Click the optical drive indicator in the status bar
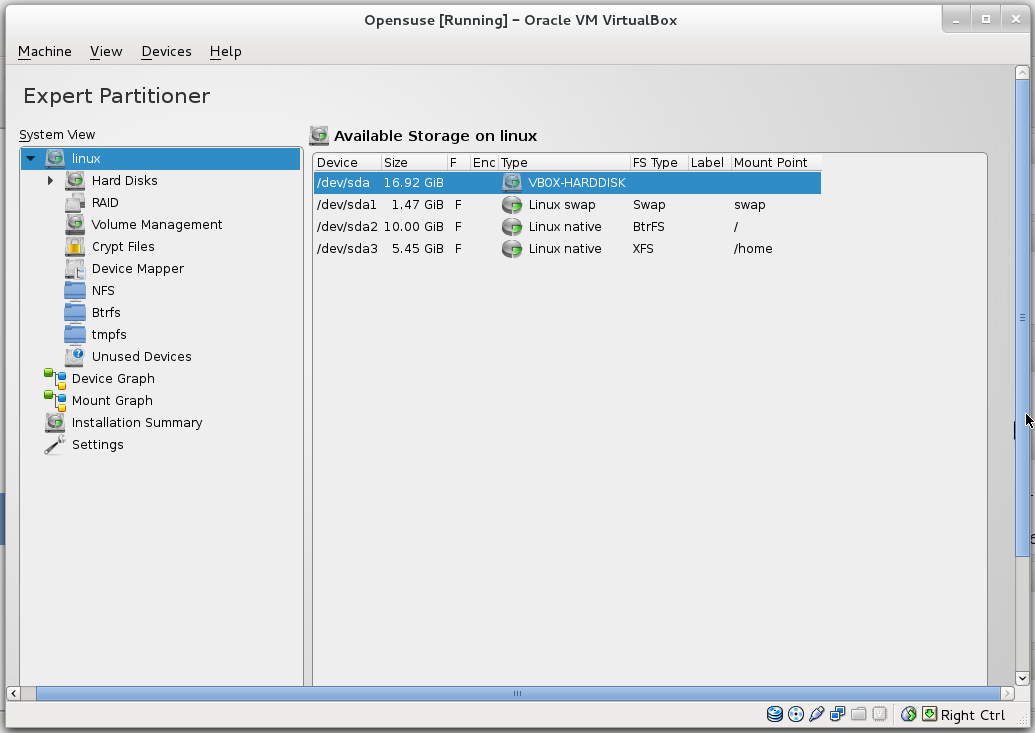The image size is (1035, 733). click(x=796, y=714)
